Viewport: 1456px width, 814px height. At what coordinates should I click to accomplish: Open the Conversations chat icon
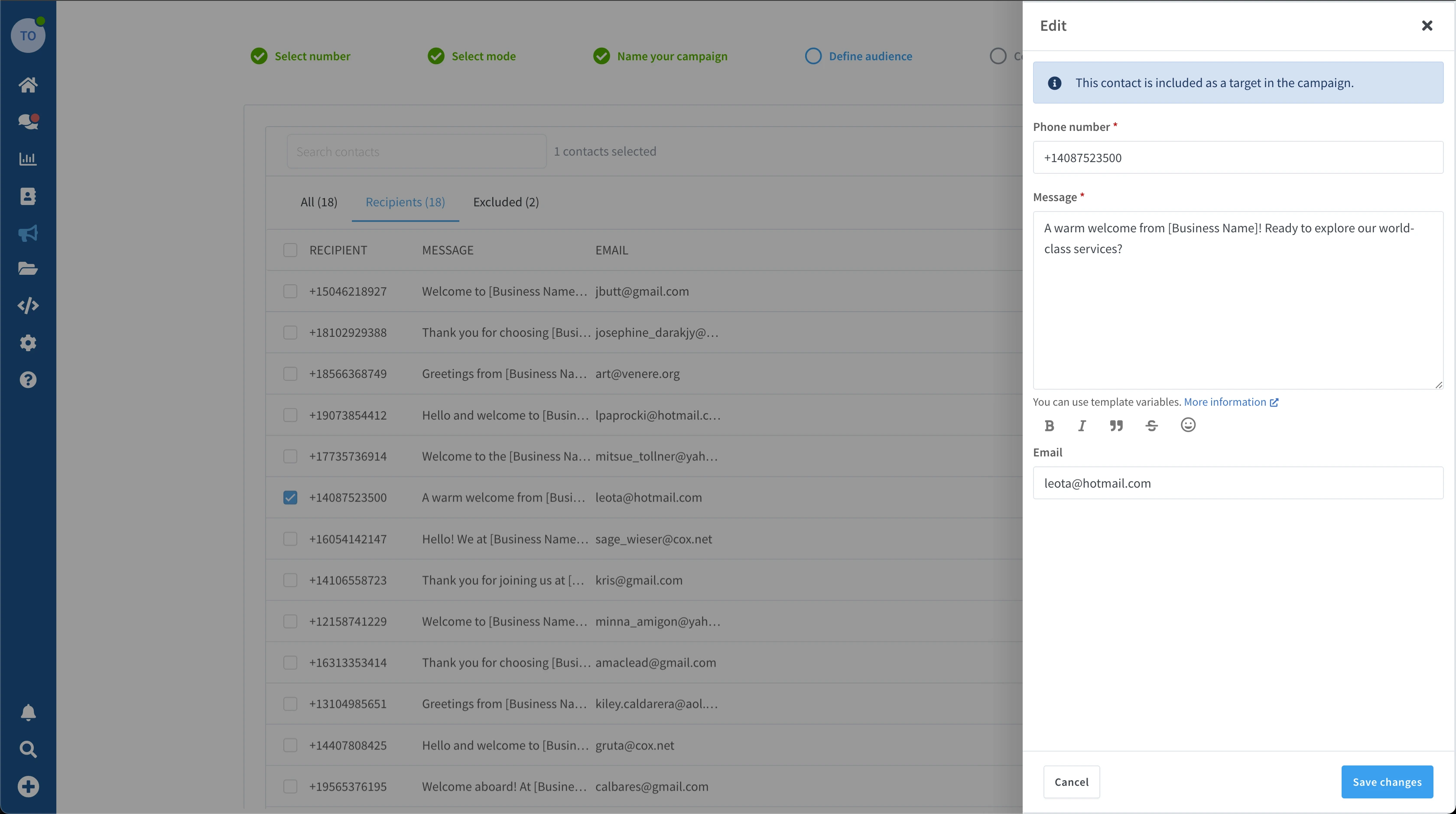tap(28, 121)
